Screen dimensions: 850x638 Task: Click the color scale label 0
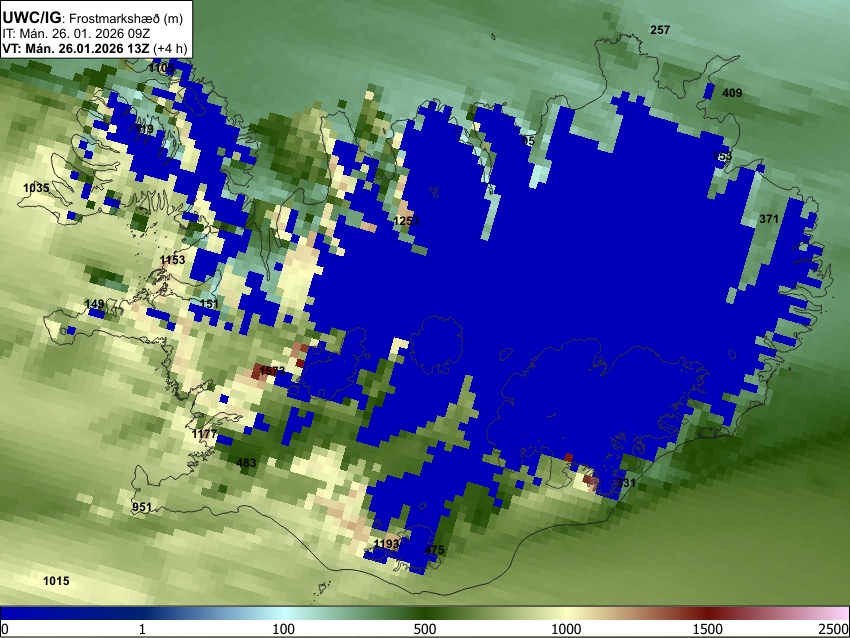click(x=5, y=629)
